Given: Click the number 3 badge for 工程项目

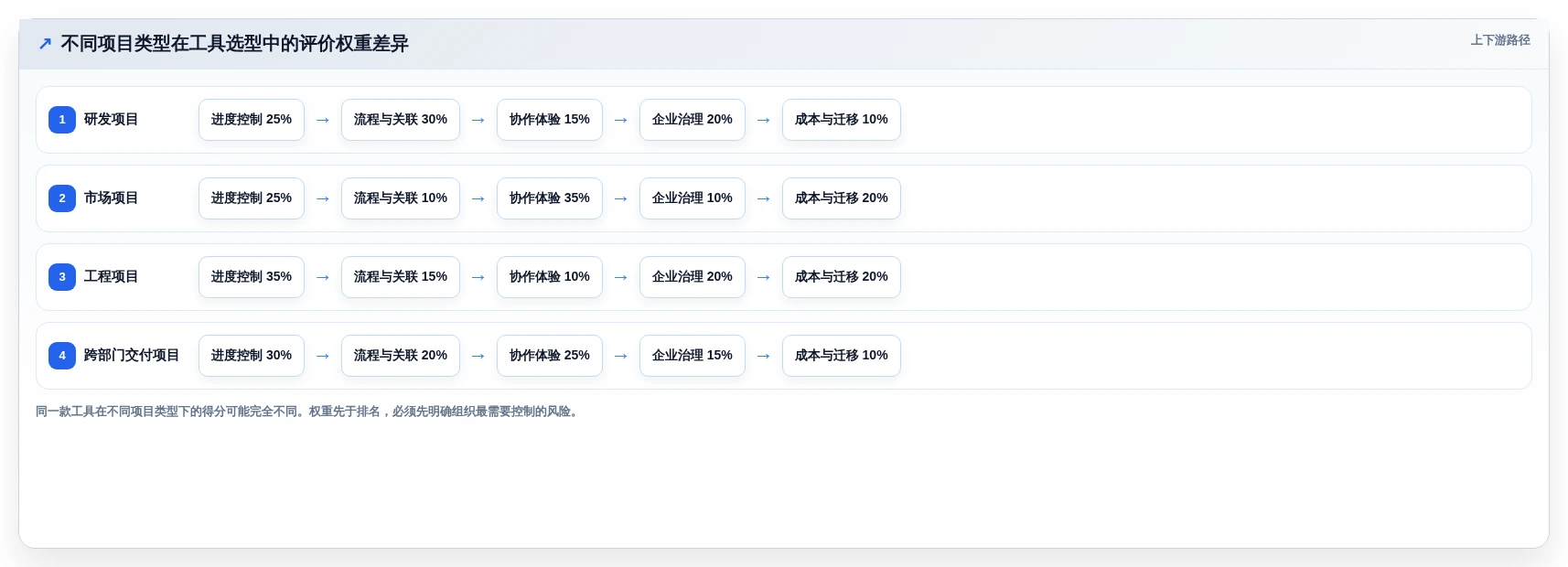Looking at the screenshot, I should pos(62,277).
